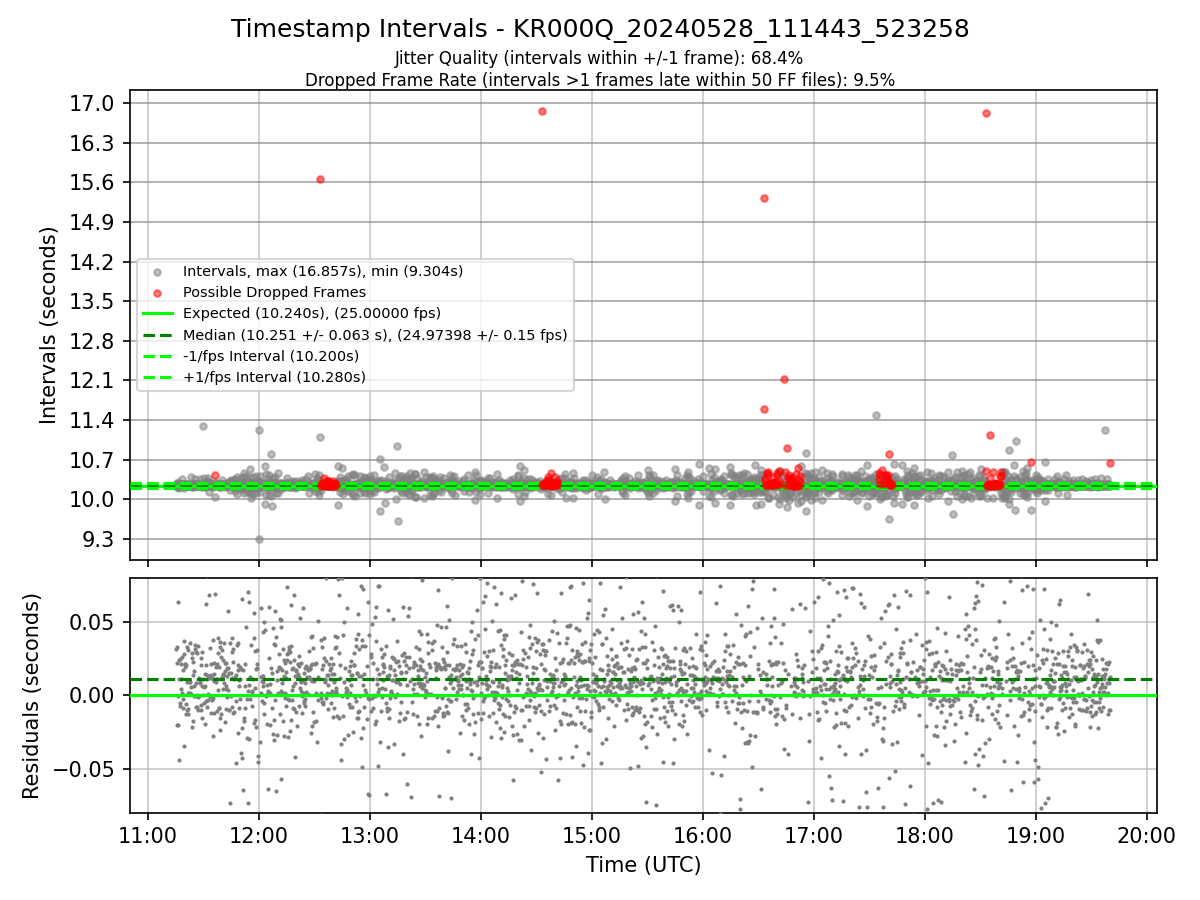Viewport: 1200px width, 900px height.
Task: Click the x-axis tick label '16:00'
Action: click(703, 834)
